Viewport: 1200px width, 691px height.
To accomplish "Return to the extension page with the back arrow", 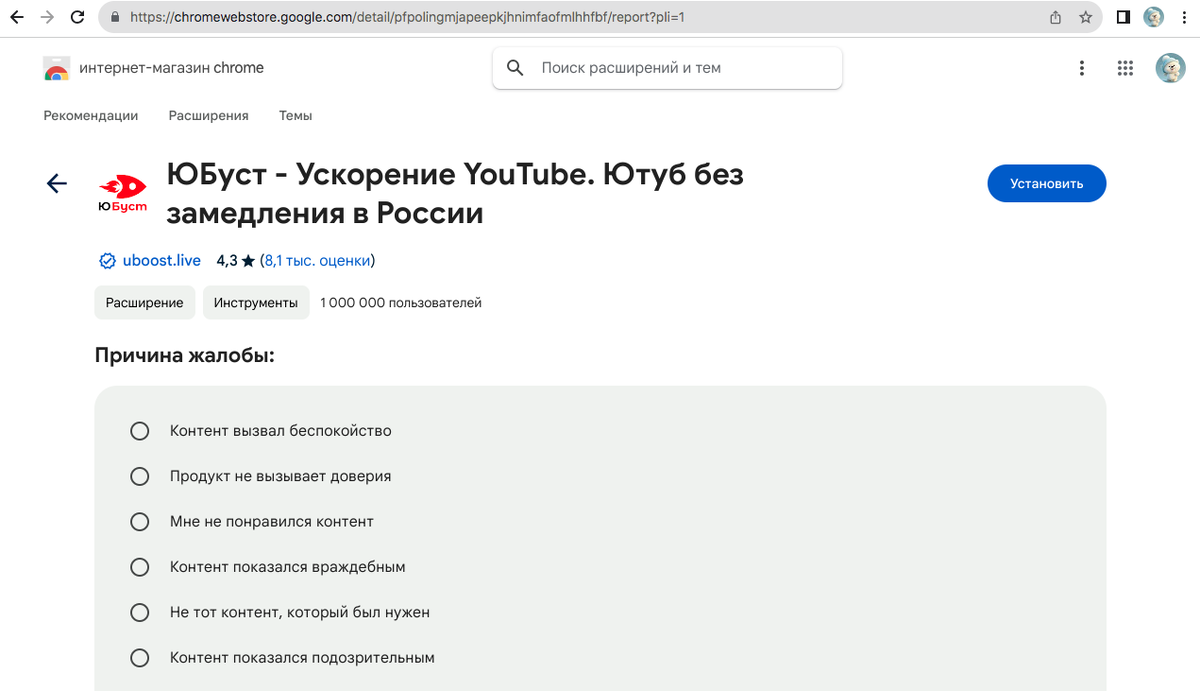I will pyautogui.click(x=57, y=183).
